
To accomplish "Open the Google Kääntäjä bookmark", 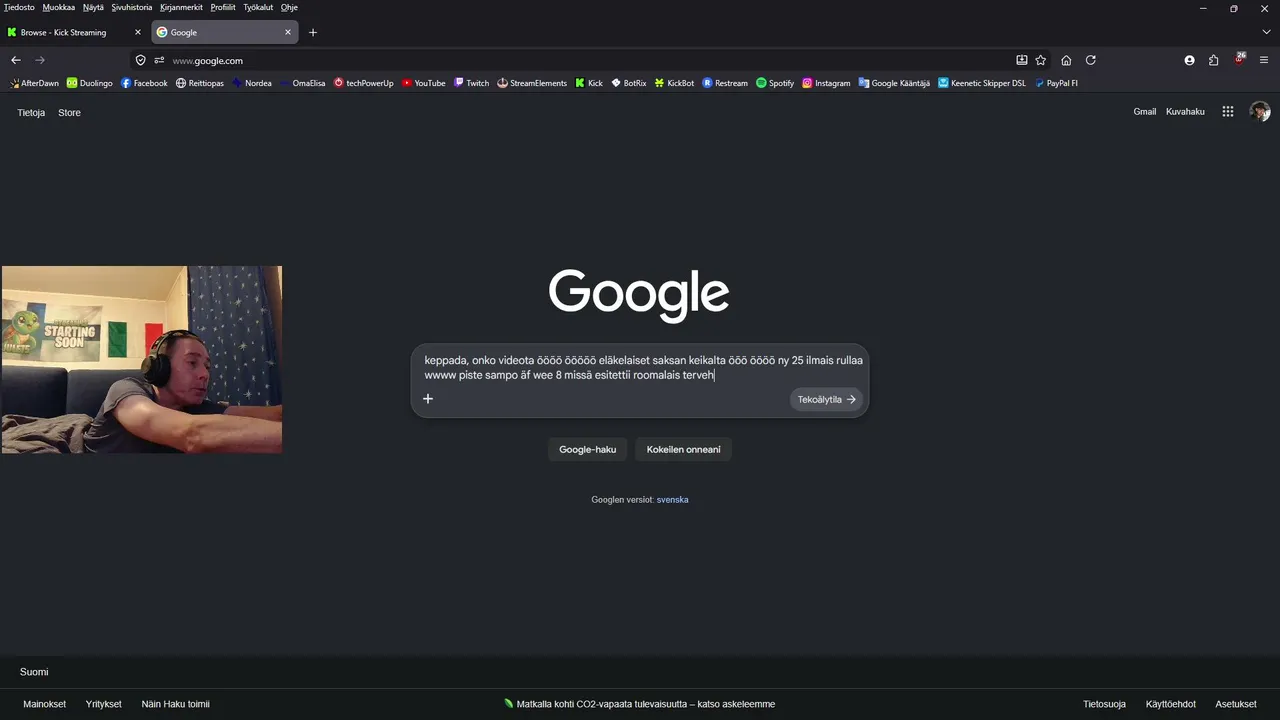I will 894,83.
